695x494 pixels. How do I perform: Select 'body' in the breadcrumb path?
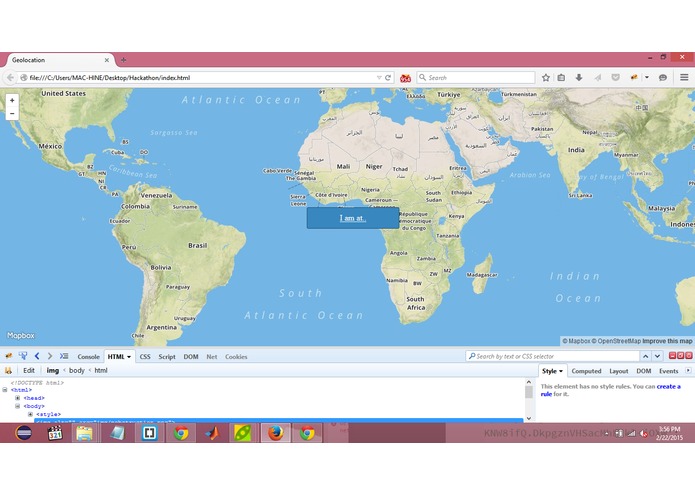pyautogui.click(x=77, y=370)
